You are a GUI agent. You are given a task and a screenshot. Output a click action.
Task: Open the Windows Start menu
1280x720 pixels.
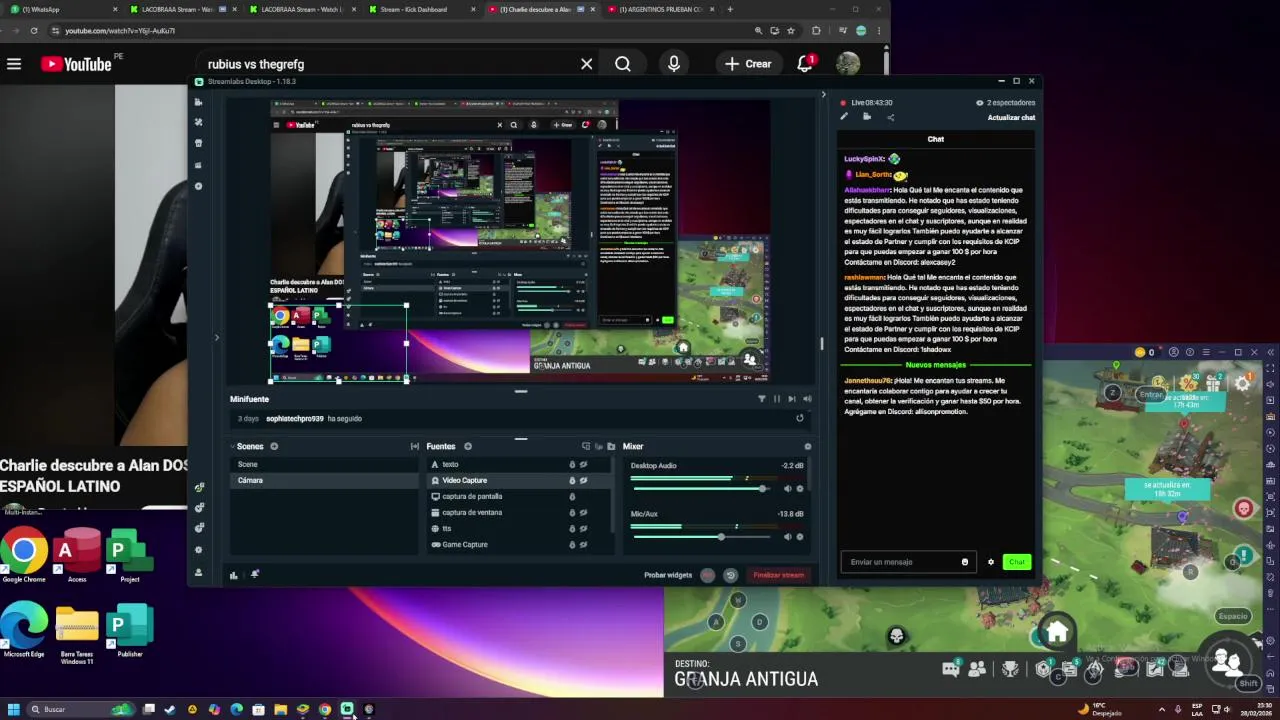[x=14, y=709]
